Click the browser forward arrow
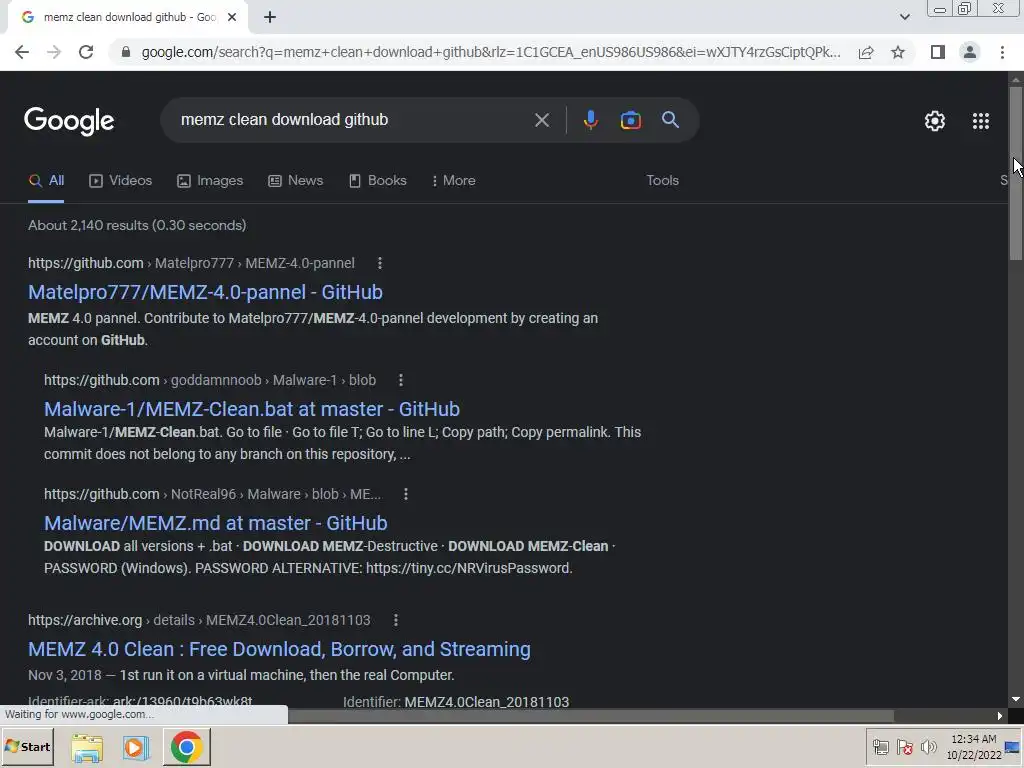The width and height of the screenshot is (1024, 768). pos(54,52)
